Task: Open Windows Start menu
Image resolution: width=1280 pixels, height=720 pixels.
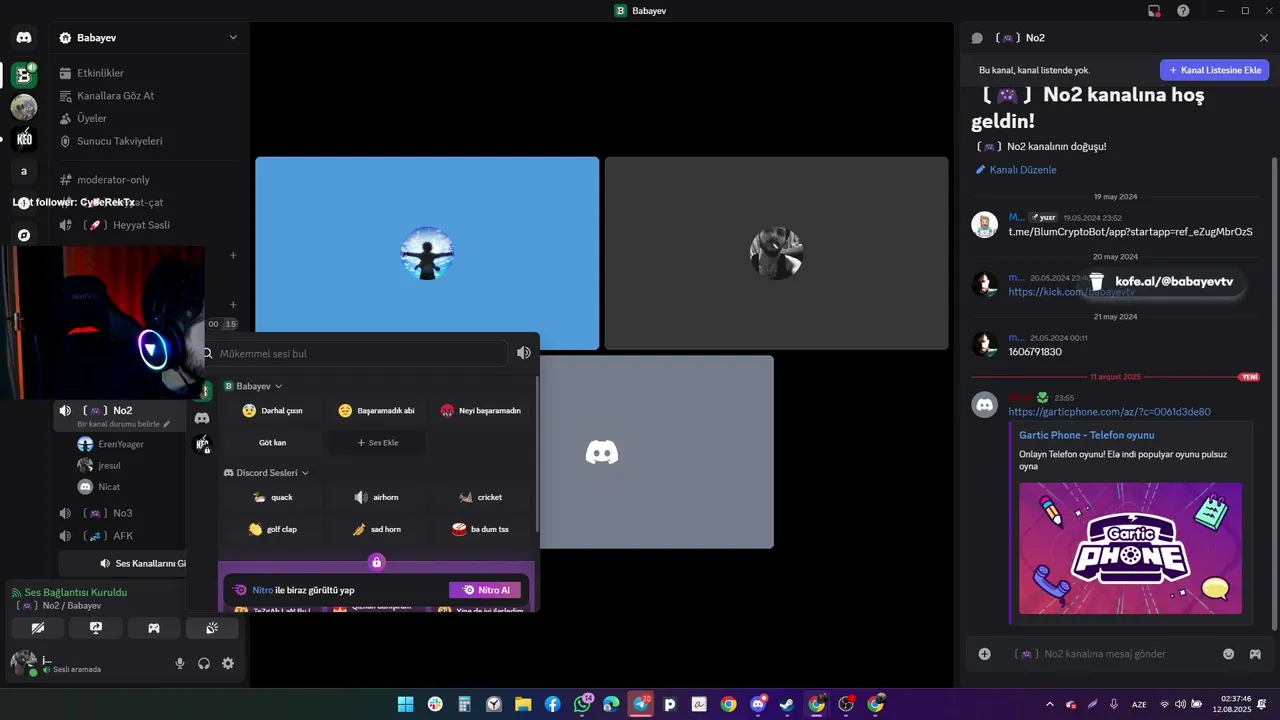Action: [406, 704]
